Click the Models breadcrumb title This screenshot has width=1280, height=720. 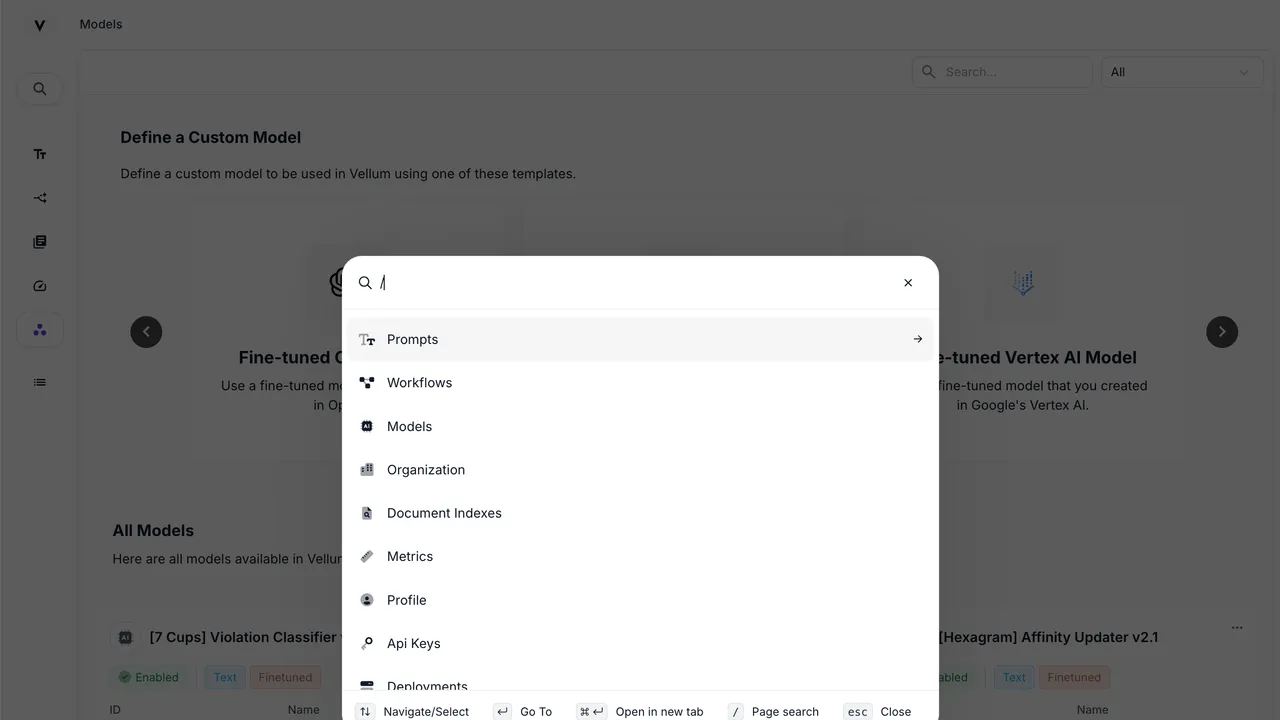click(x=101, y=24)
